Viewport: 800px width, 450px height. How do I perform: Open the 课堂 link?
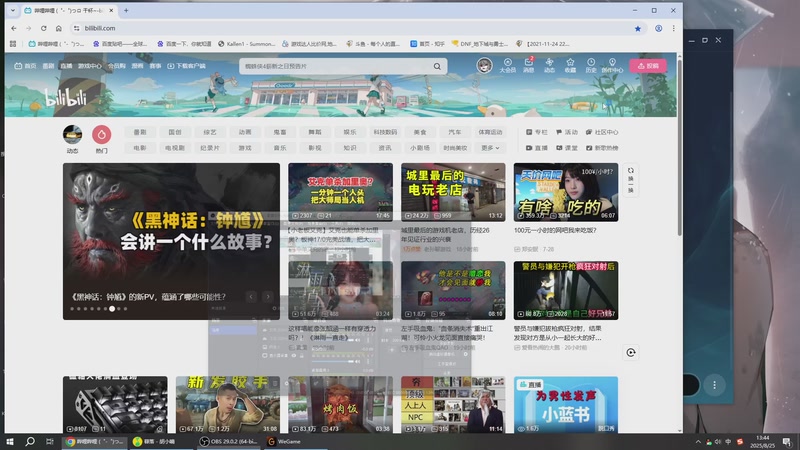click(567, 148)
